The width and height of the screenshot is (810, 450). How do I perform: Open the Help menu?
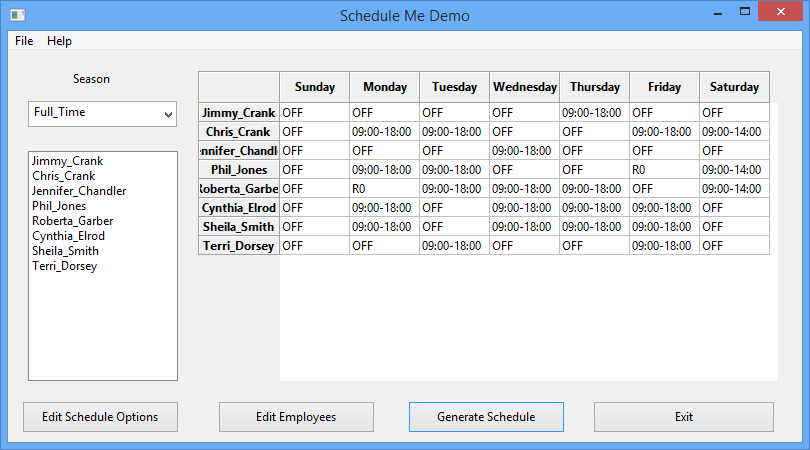point(59,41)
